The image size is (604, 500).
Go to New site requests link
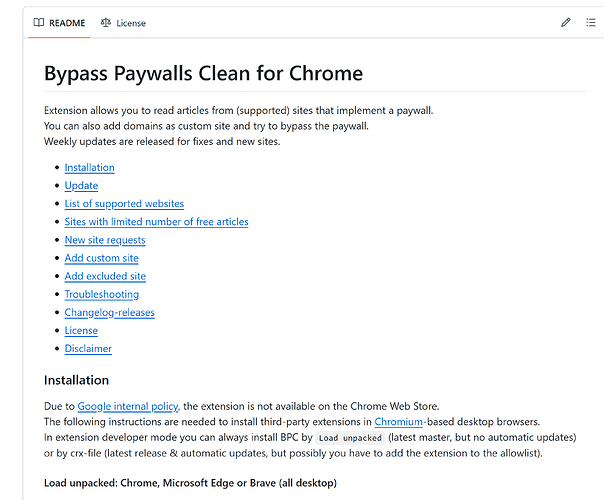click(x=105, y=240)
